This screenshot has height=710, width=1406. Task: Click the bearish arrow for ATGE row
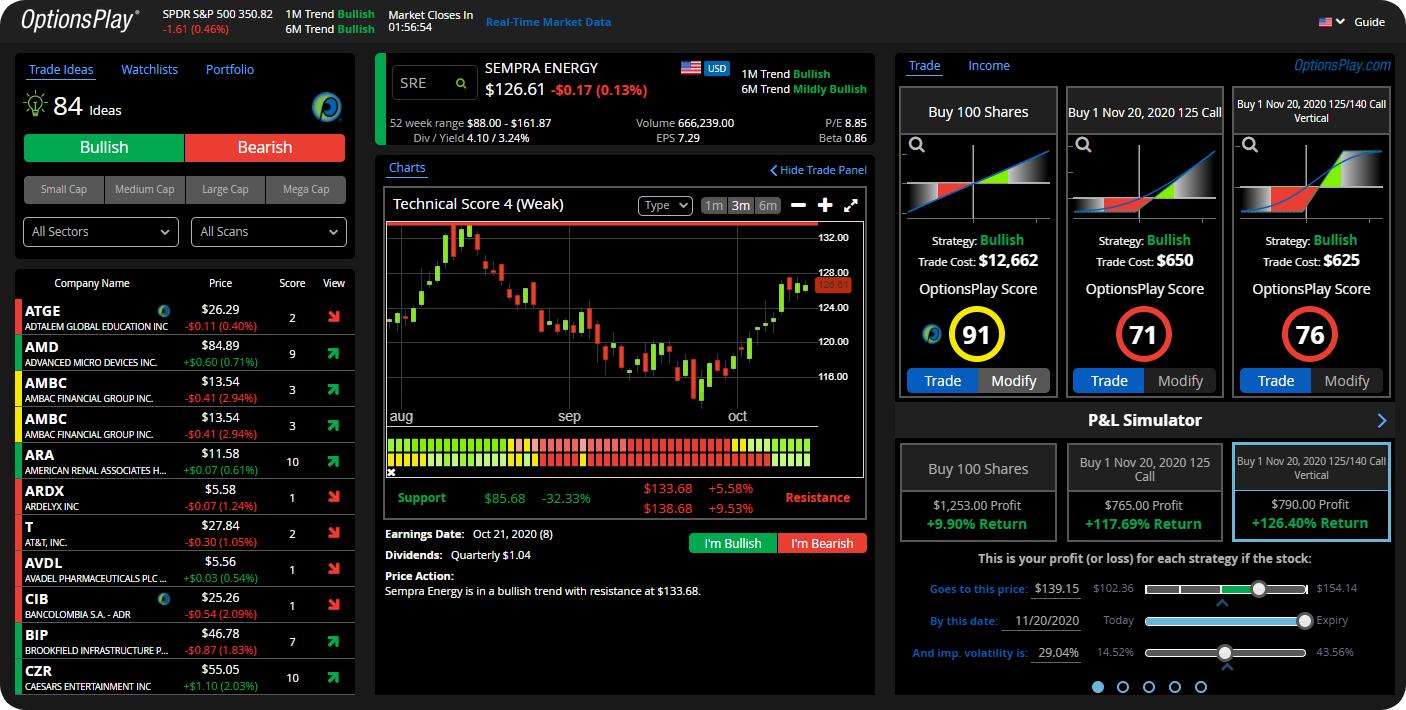click(334, 318)
